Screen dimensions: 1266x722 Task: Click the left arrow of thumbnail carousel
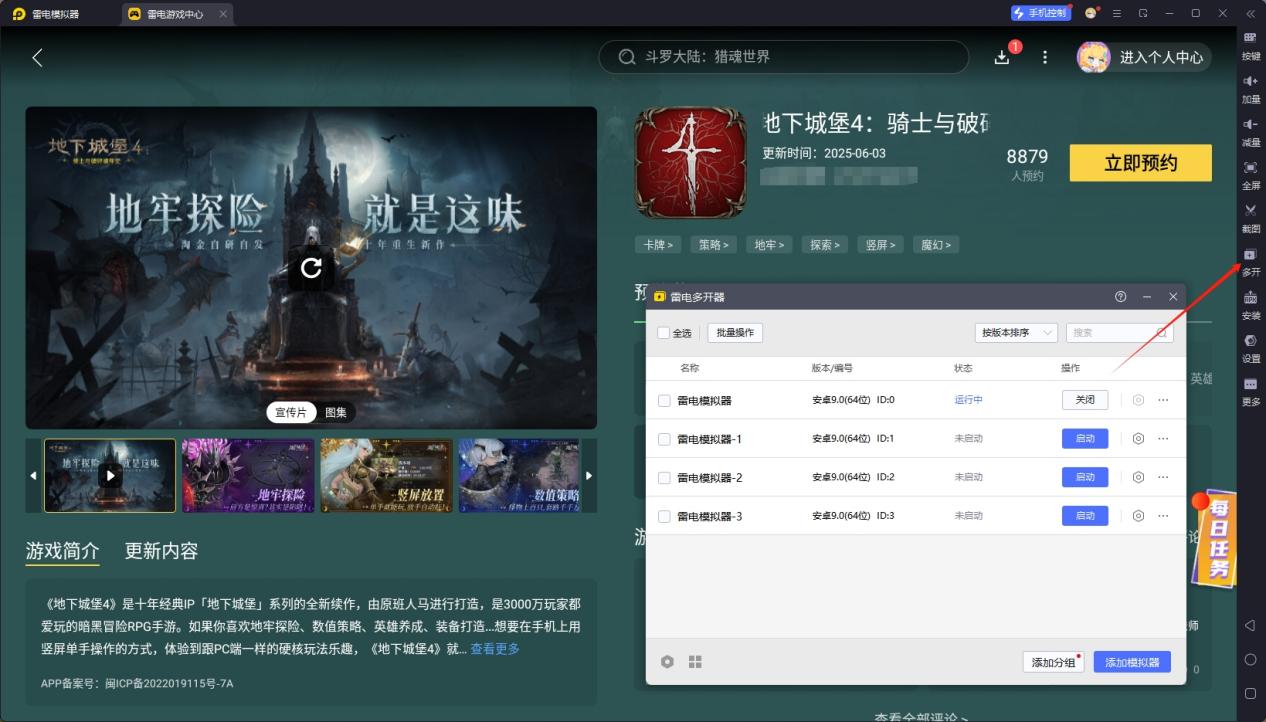pyautogui.click(x=33, y=476)
